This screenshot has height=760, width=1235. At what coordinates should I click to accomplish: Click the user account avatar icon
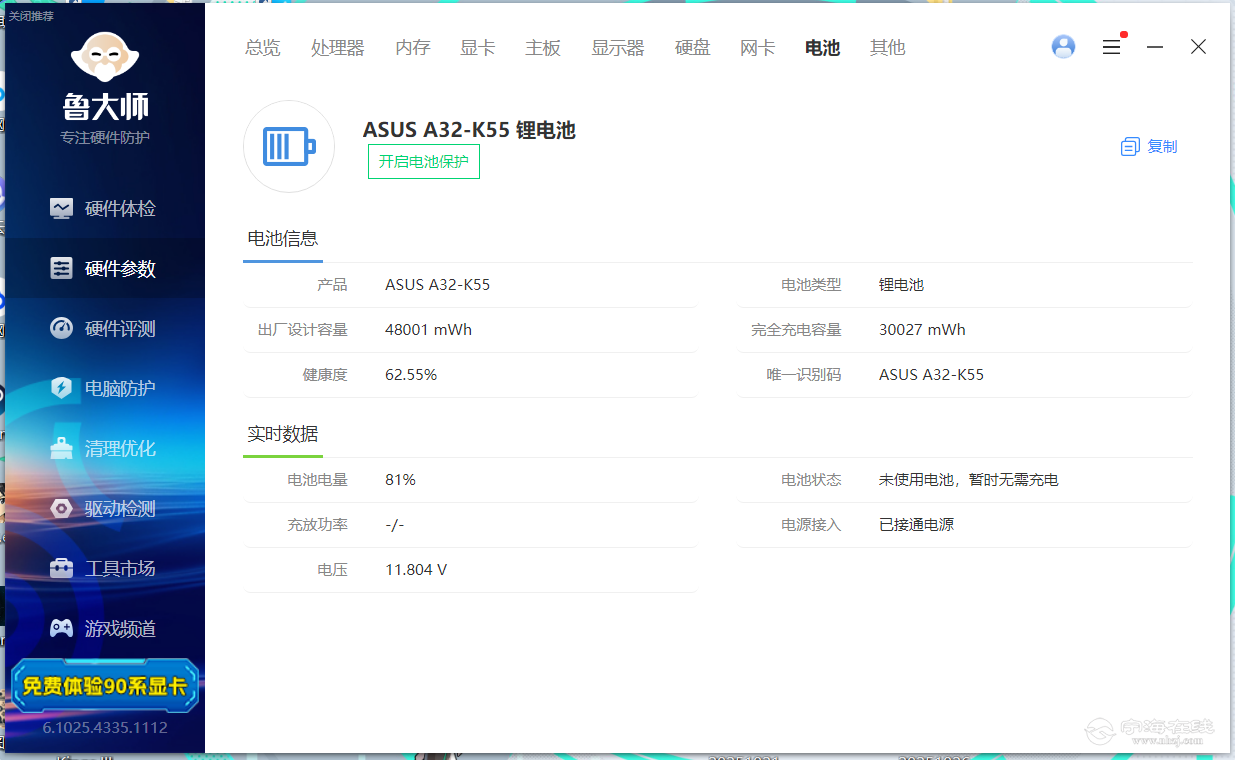coord(1063,47)
